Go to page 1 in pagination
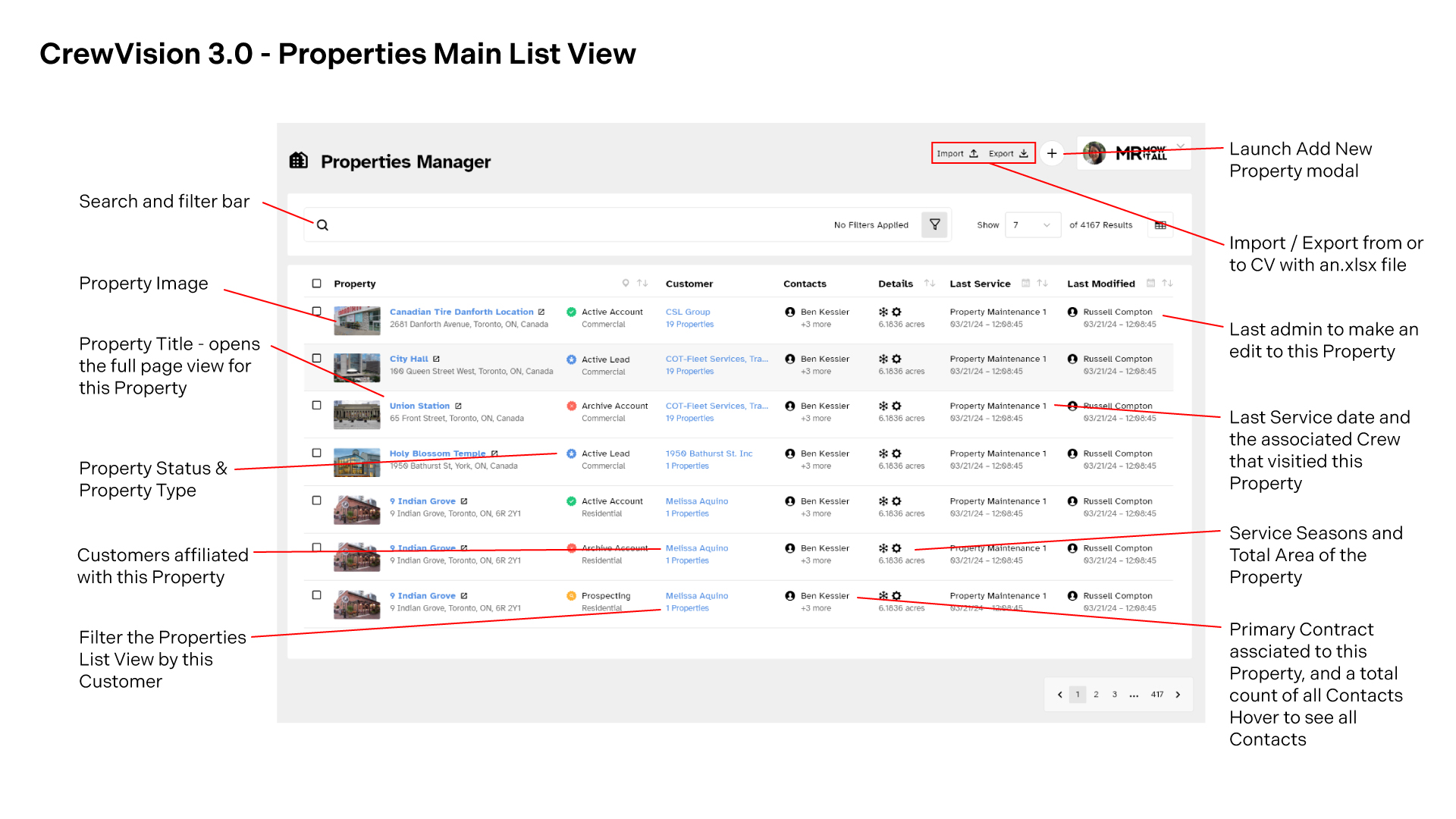Image resolution: width=1456 pixels, height=819 pixels. (1078, 695)
